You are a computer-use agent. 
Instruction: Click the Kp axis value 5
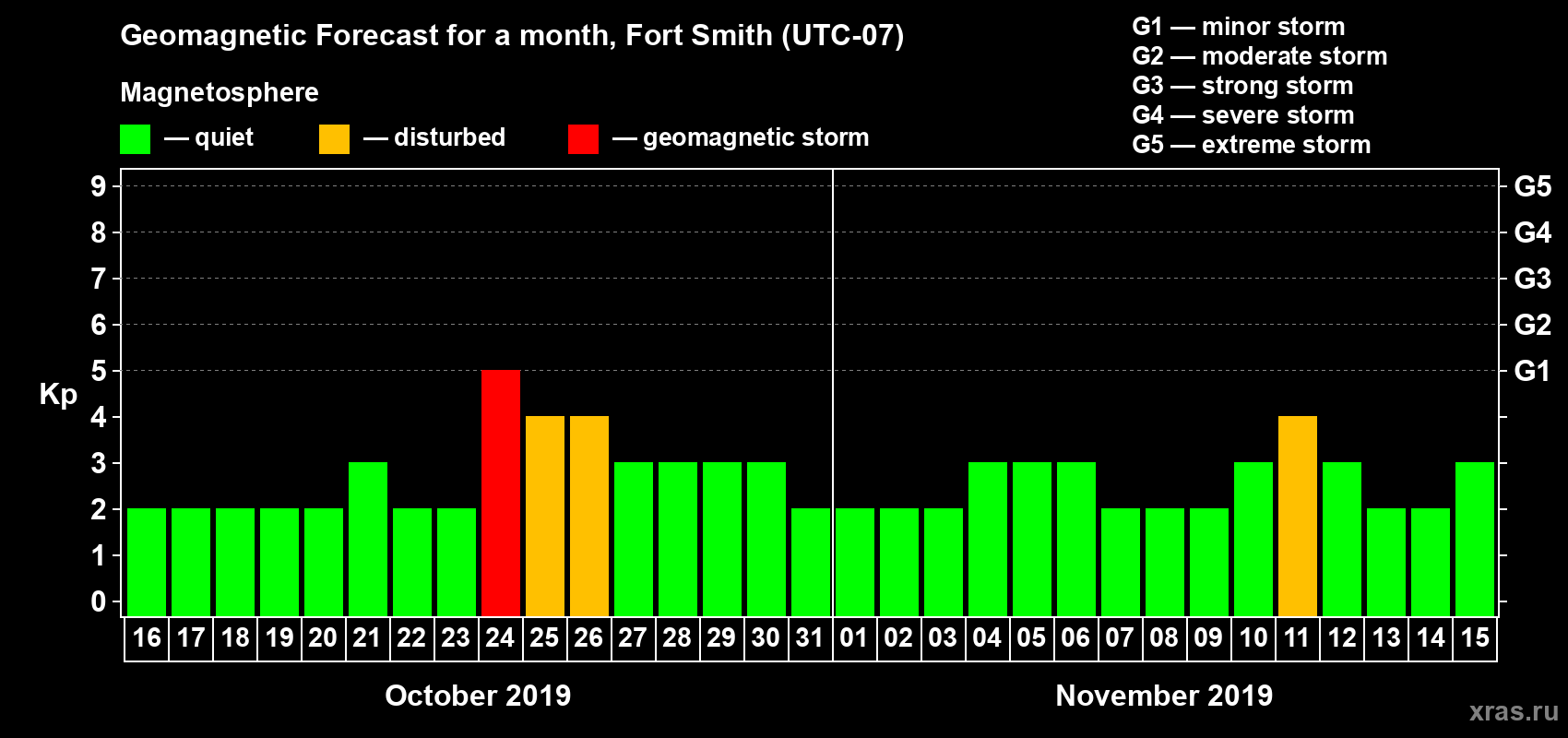coord(99,371)
